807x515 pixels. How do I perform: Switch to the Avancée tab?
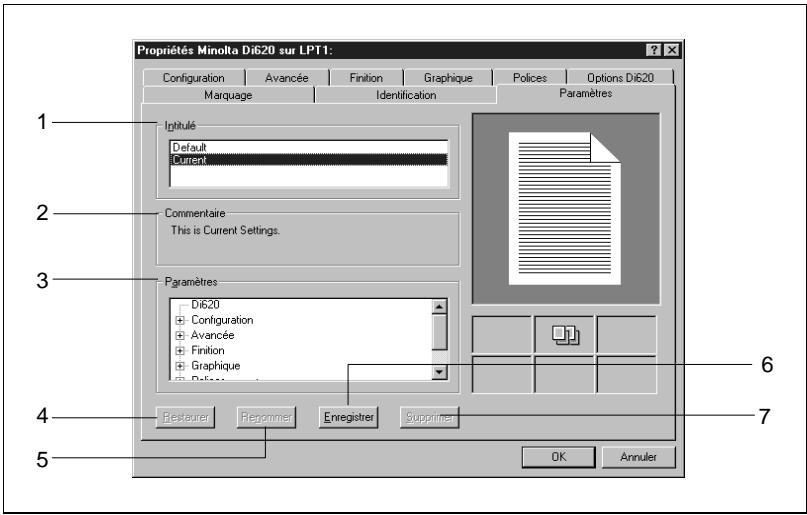click(x=286, y=78)
